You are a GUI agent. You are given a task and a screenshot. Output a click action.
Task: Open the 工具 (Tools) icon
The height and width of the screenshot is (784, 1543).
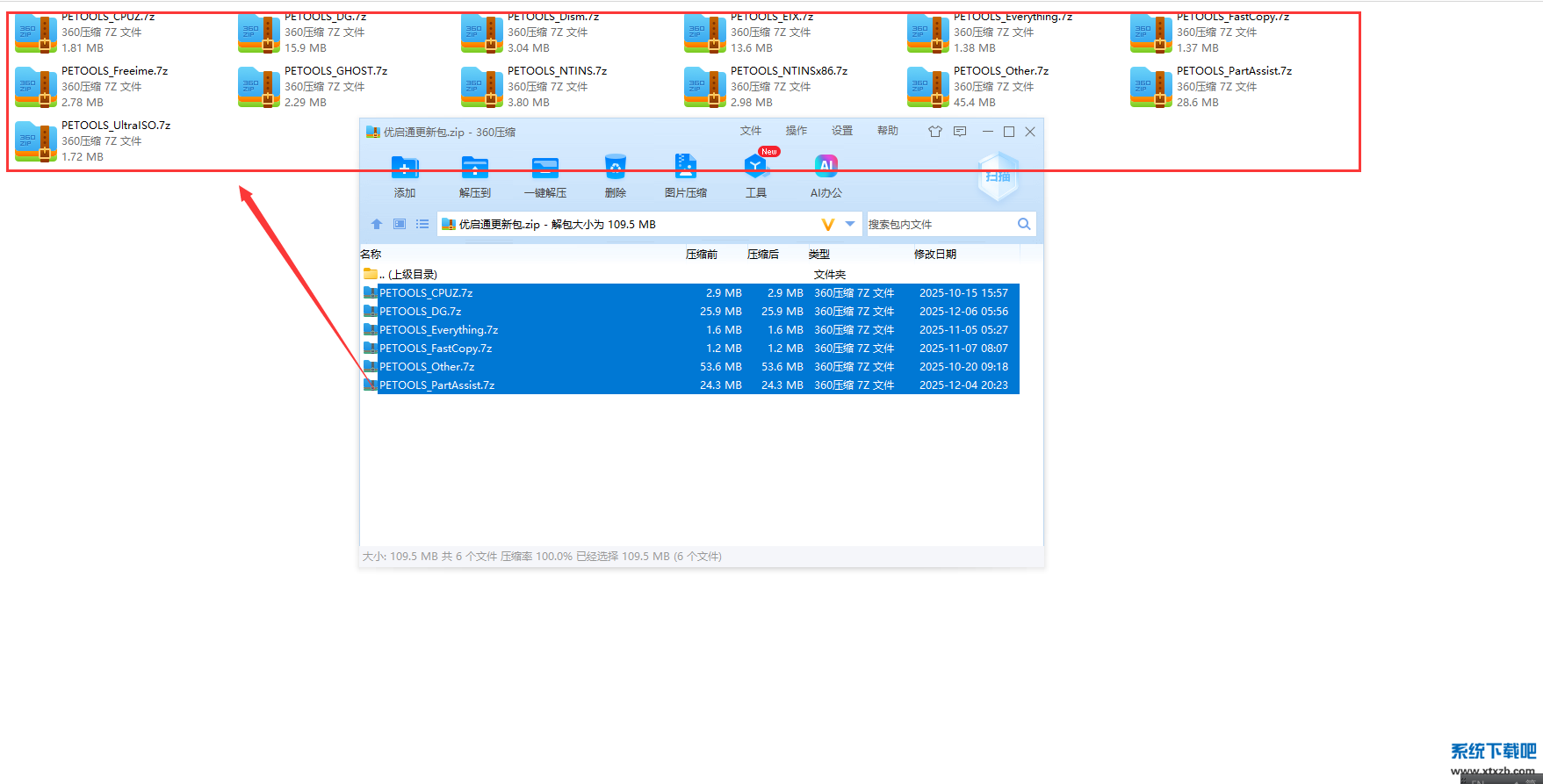click(755, 169)
